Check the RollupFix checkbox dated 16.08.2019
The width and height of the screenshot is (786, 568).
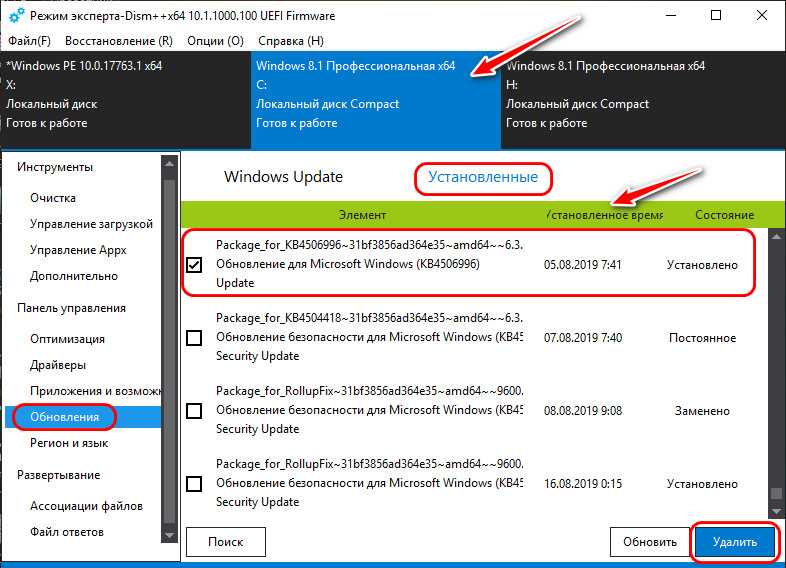(194, 484)
